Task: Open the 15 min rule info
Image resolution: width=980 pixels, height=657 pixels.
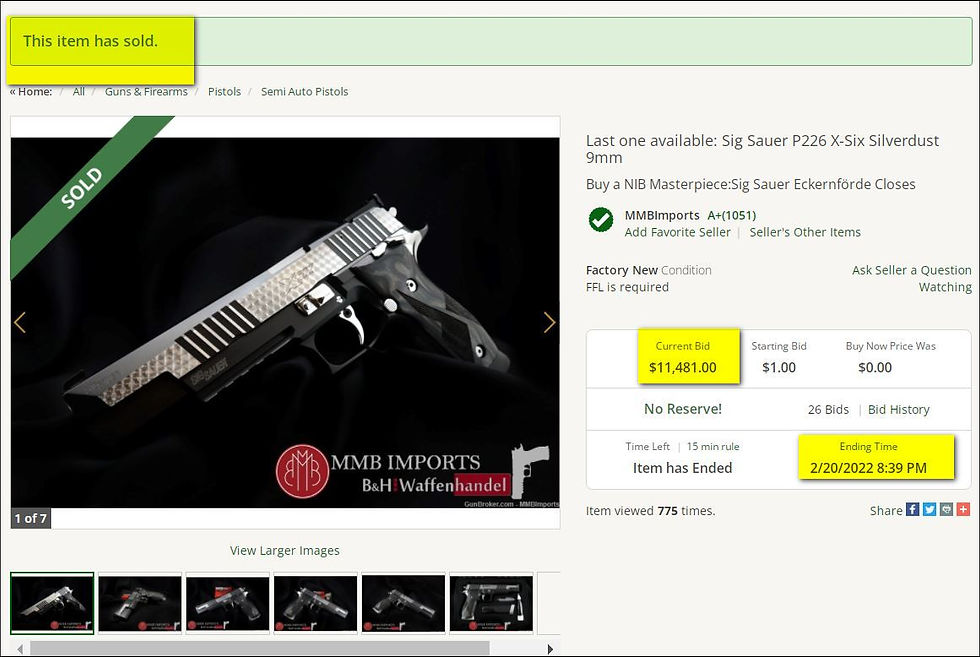Action: 713,446
